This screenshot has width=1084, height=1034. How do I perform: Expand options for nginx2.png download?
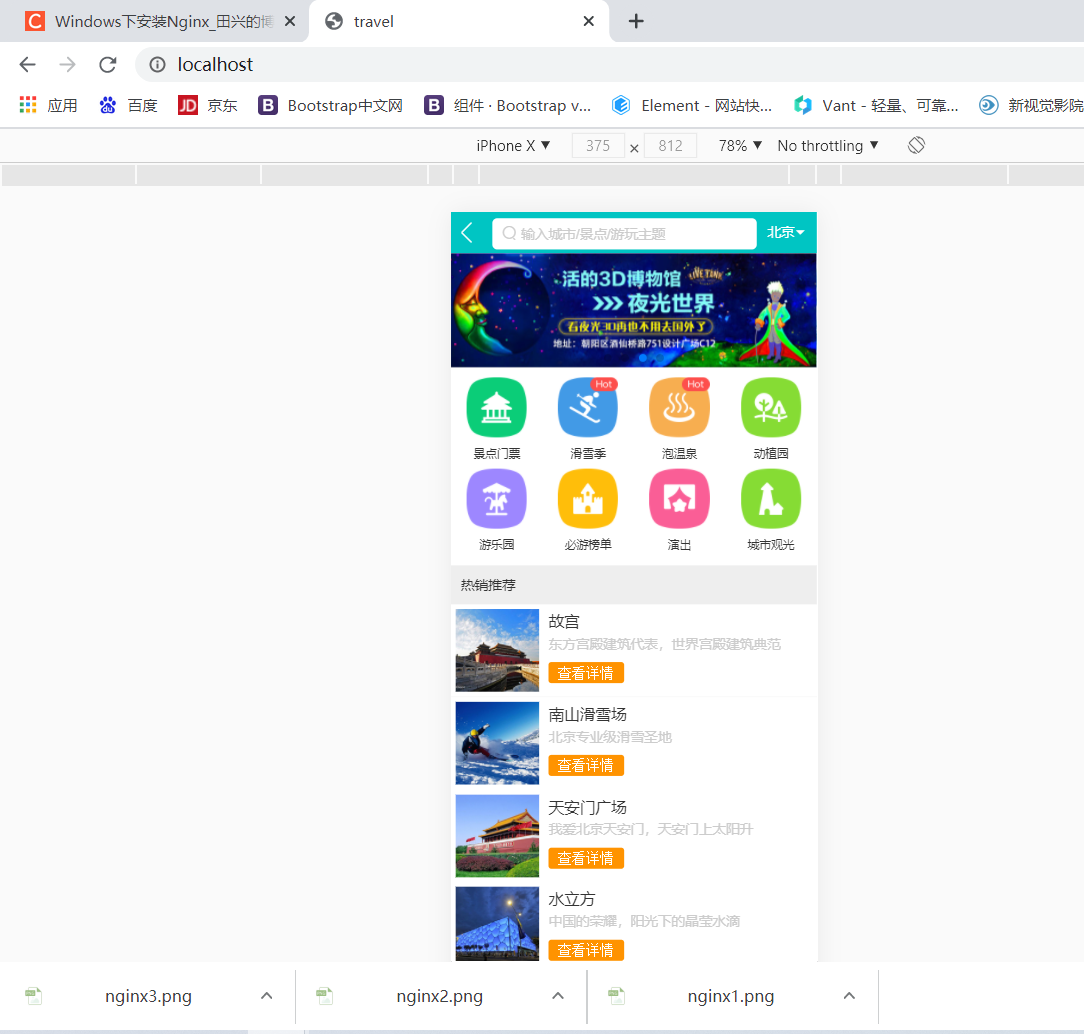(558, 996)
